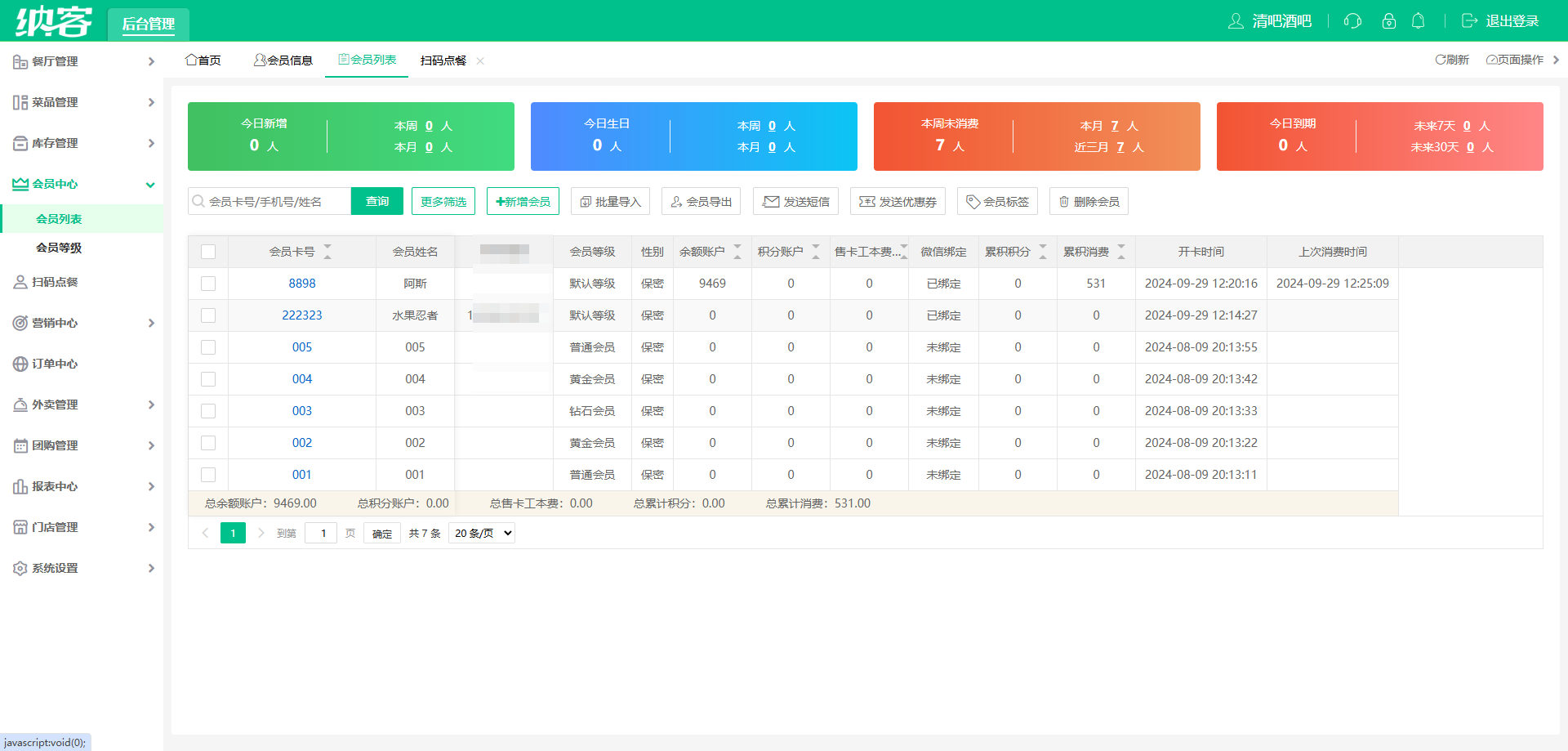Click the 系统设置 gear icon
This screenshot has height=751, width=1568.
20,568
